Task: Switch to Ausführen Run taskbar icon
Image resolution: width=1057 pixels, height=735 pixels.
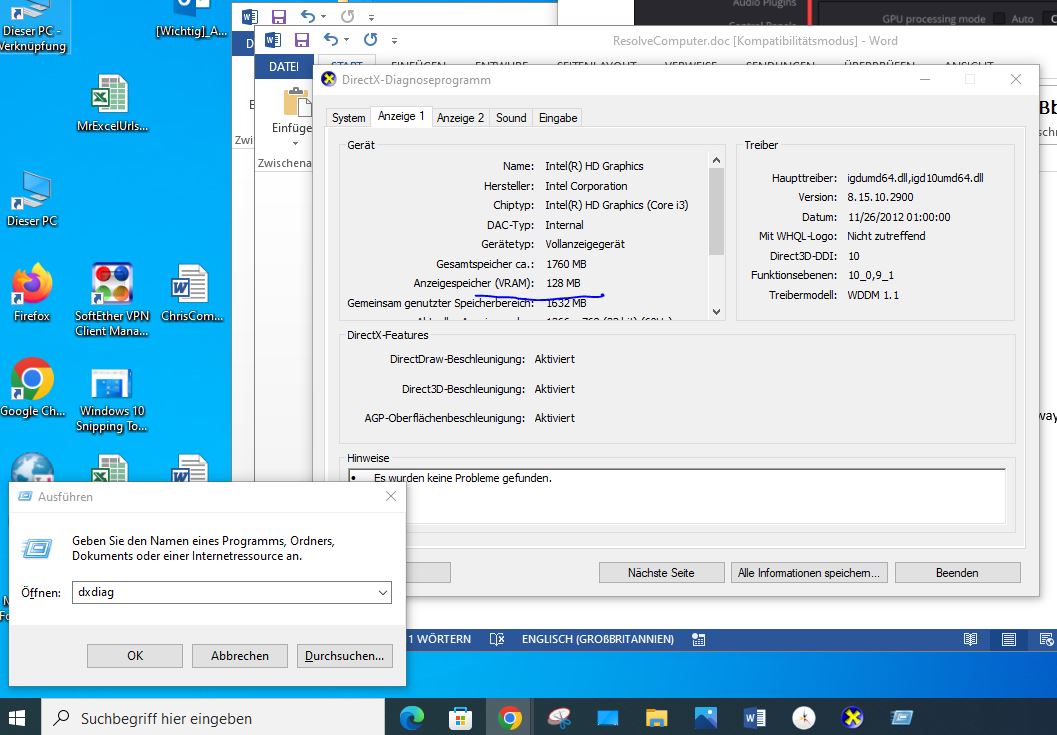Action: 902,717
